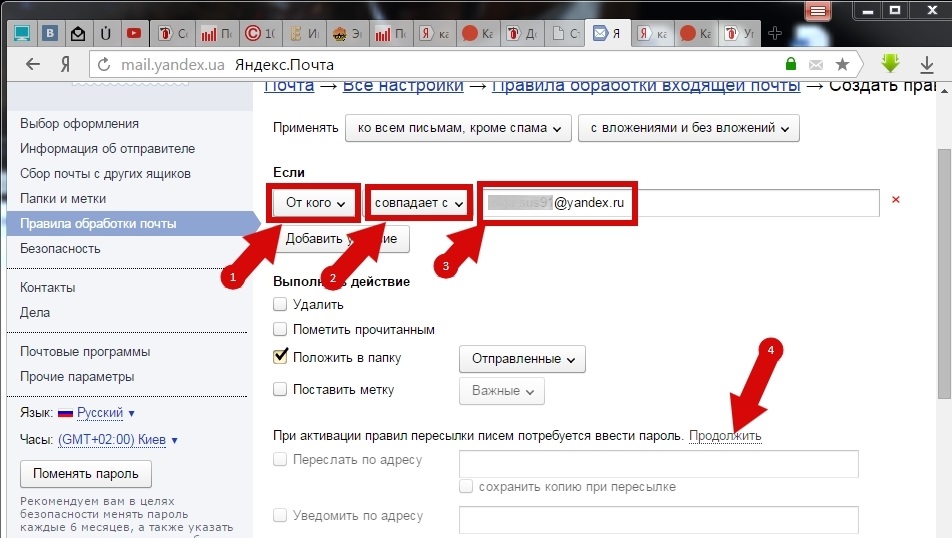
Task: Open the browser downloads panel
Action: point(926,64)
